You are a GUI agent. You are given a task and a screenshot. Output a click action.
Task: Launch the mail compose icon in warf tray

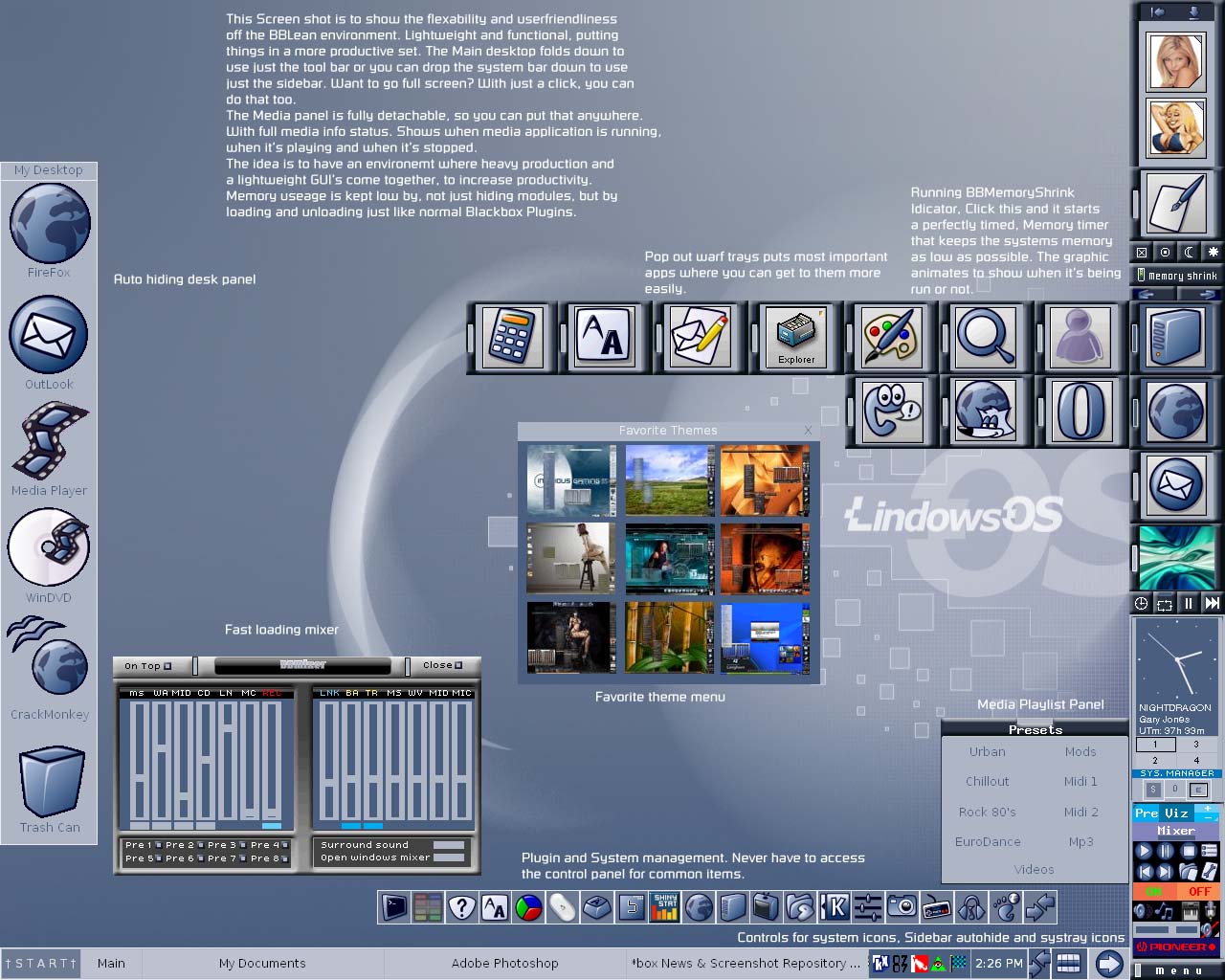pos(700,337)
